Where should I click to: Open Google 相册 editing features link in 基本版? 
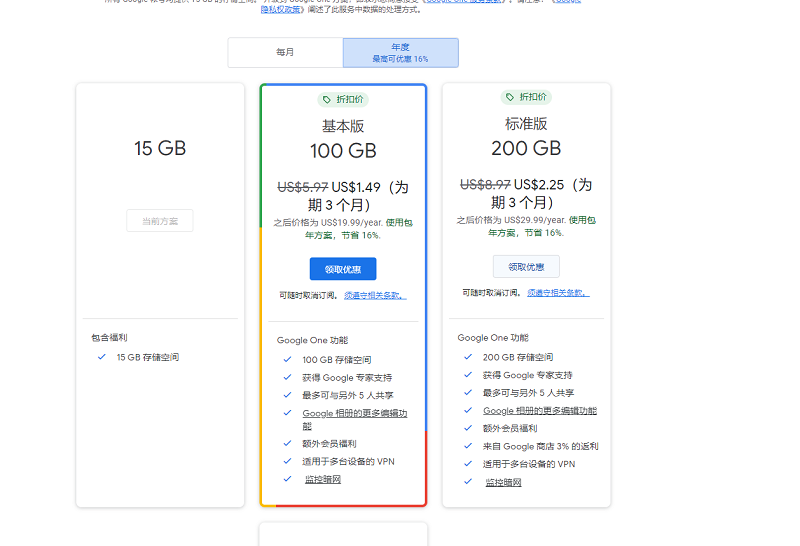click(x=355, y=419)
